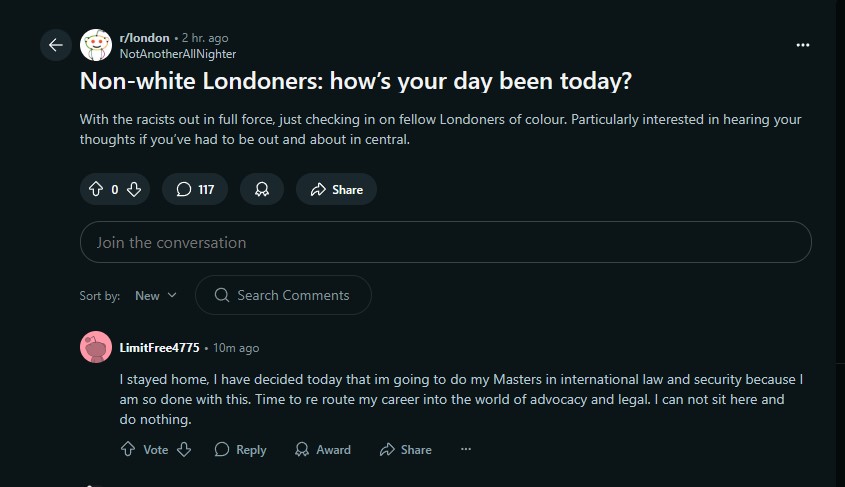Give an award using the post's award icon
This screenshot has height=487, width=845.
click(x=262, y=189)
